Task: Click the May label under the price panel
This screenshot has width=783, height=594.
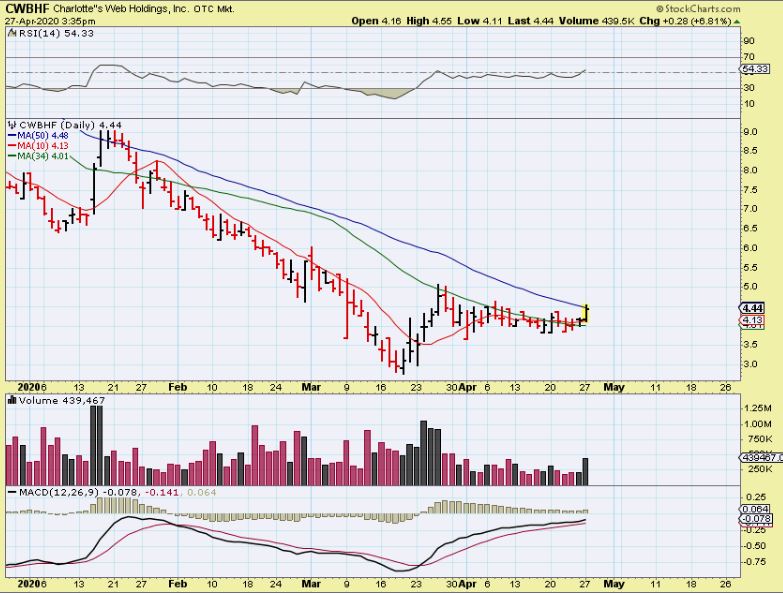Action: click(x=614, y=387)
